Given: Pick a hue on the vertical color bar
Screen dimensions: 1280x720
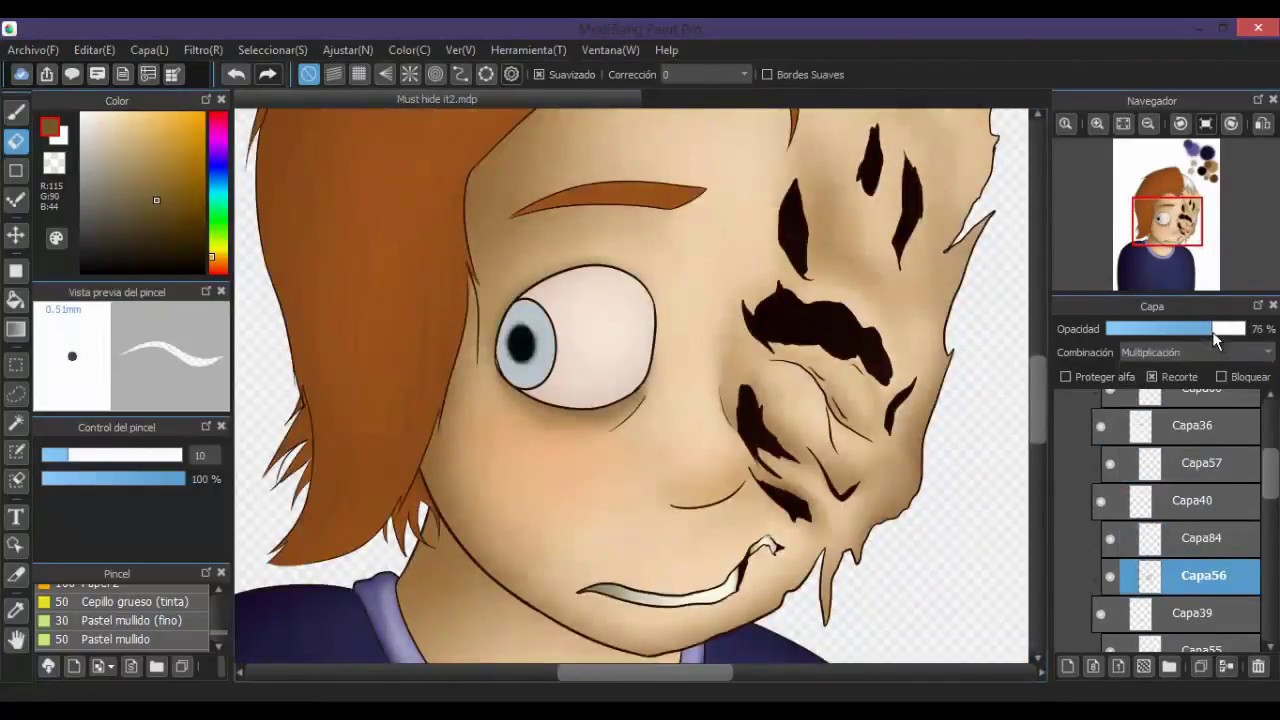Looking at the screenshot, I should [217, 192].
